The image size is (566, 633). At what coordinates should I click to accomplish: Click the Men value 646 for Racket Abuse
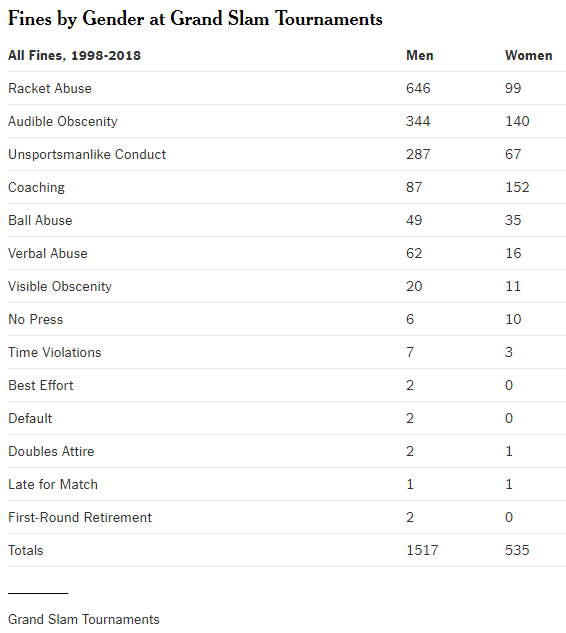click(418, 88)
